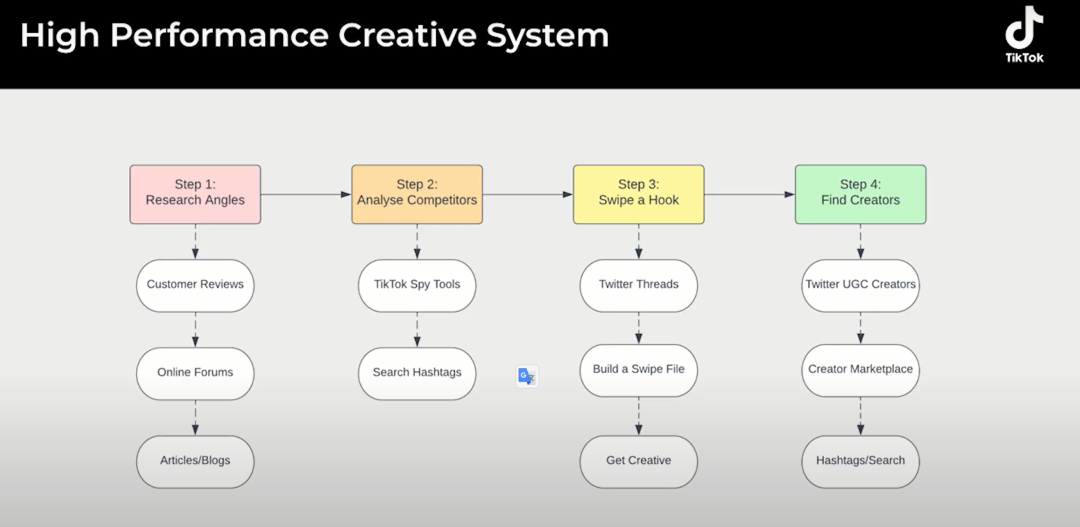Viewport: 1080px width, 527px height.
Task: Click the Google Translate floating icon
Action: click(x=527, y=376)
